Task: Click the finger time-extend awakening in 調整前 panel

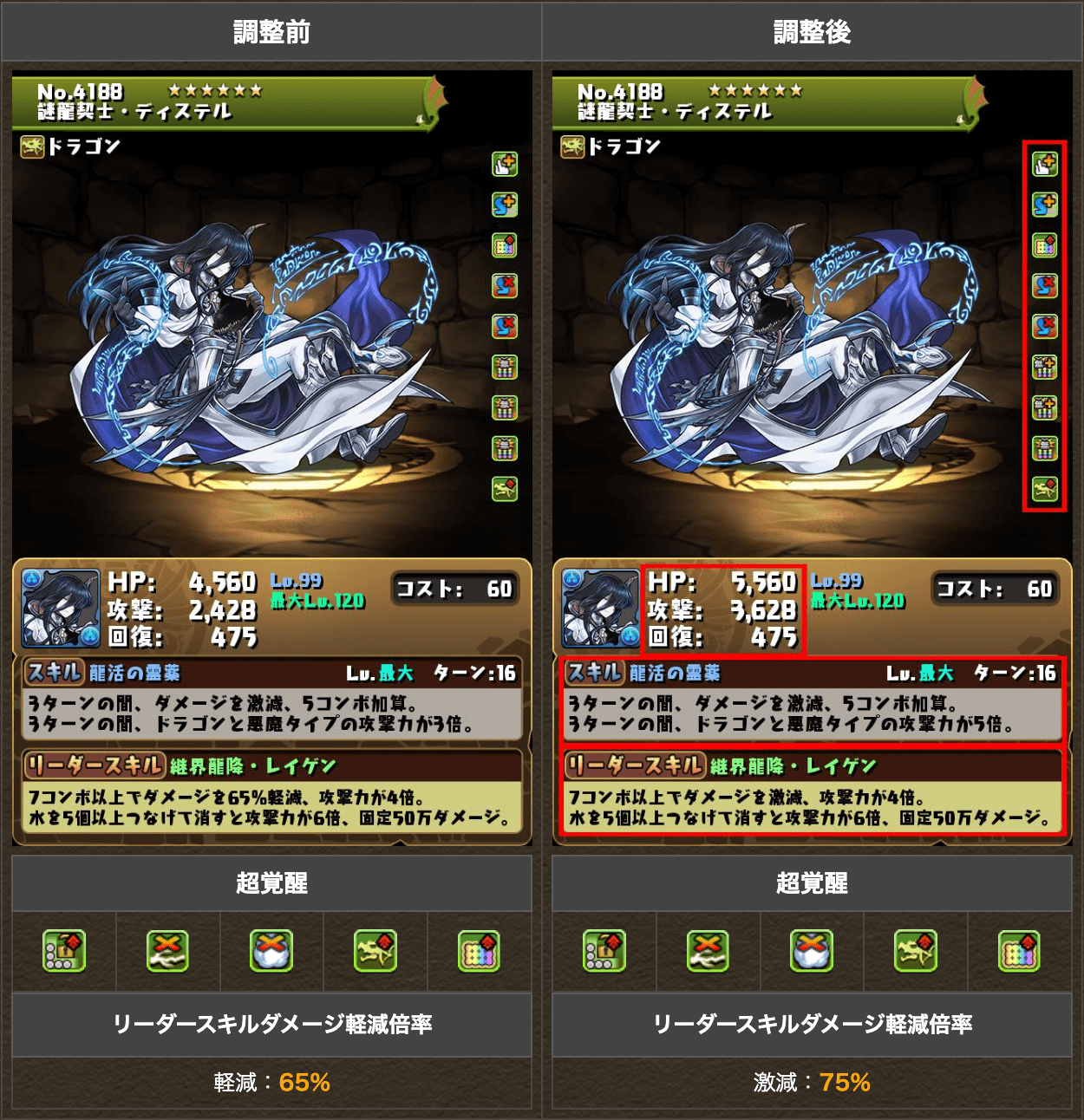Action: [x=505, y=163]
